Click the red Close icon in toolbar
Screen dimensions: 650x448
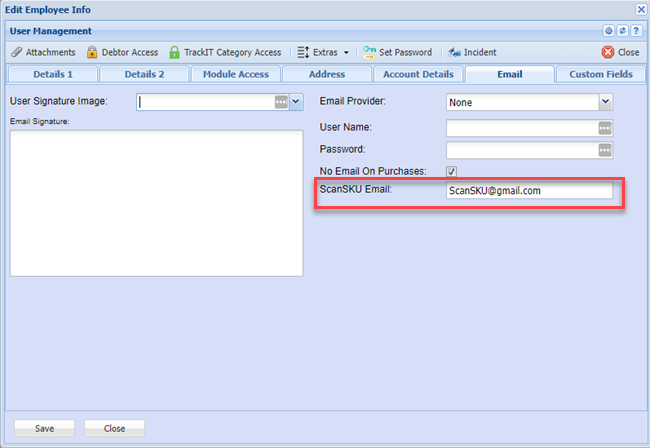(608, 52)
